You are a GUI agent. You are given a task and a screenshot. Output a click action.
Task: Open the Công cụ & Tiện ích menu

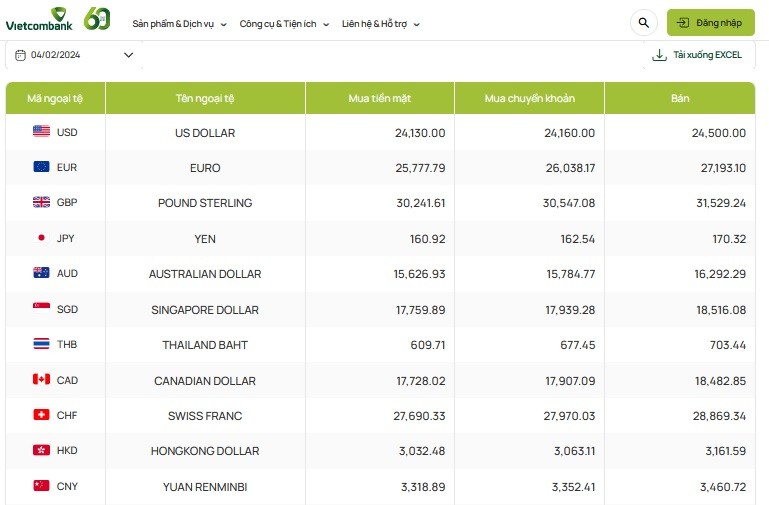tap(284, 23)
